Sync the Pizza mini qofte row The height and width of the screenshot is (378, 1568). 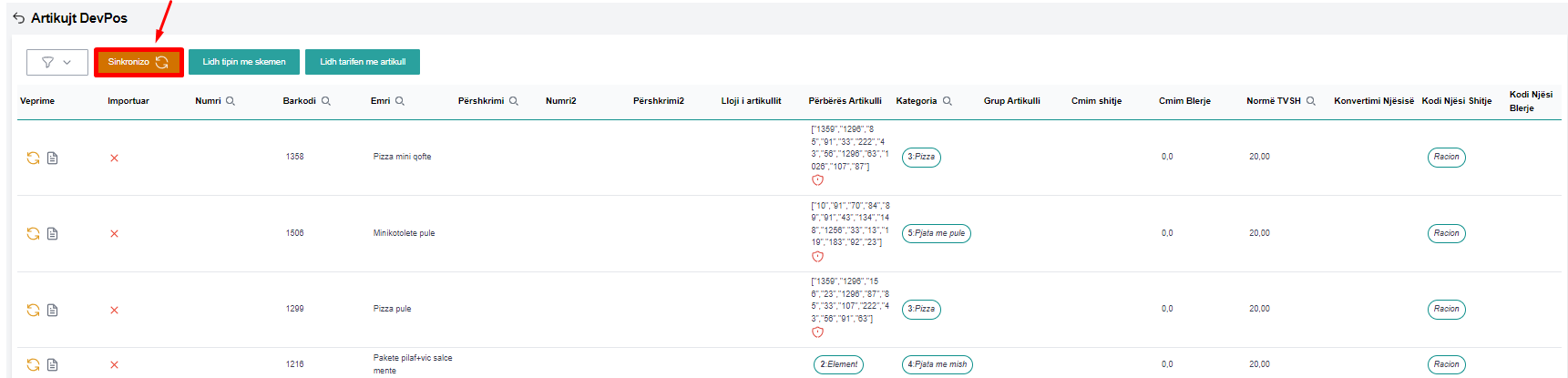(33, 158)
